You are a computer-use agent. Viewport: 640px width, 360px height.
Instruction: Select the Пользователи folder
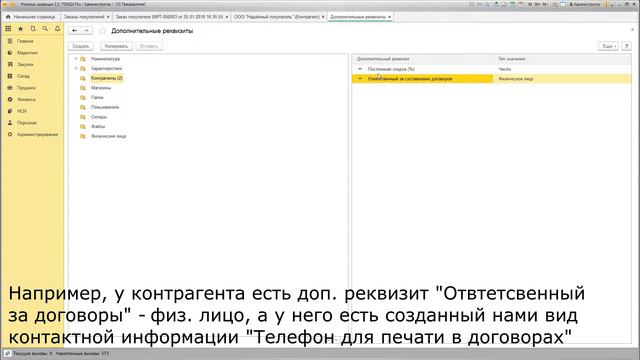(105, 107)
